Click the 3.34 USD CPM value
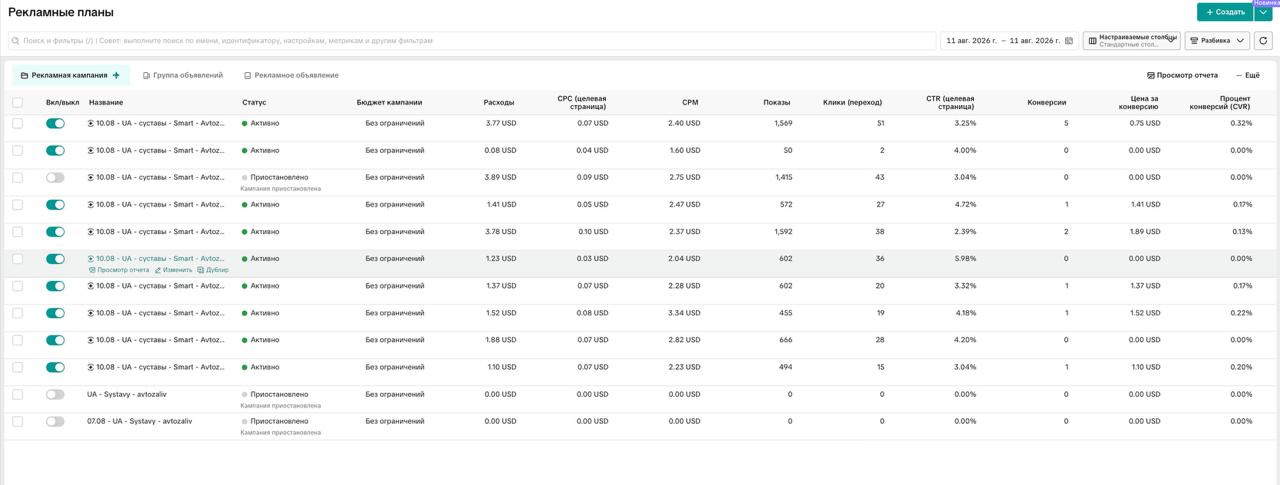 [x=684, y=312]
